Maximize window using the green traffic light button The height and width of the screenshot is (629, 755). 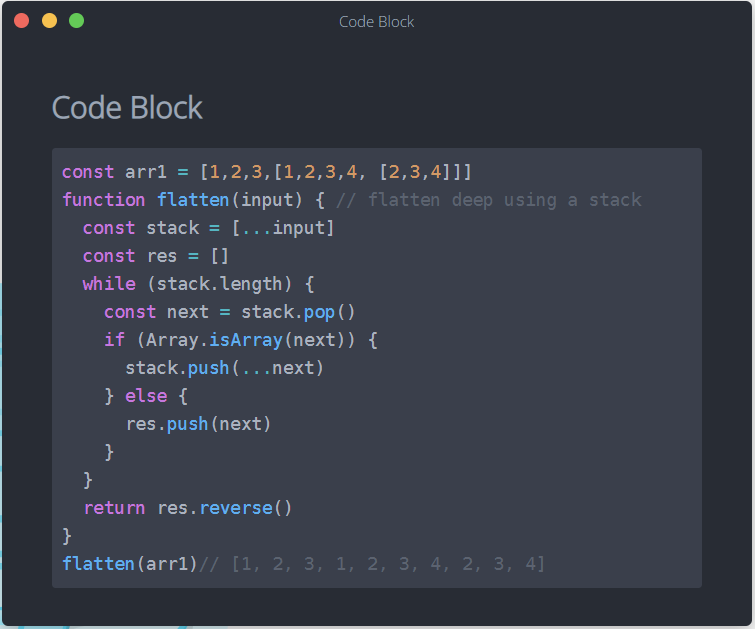click(x=77, y=21)
